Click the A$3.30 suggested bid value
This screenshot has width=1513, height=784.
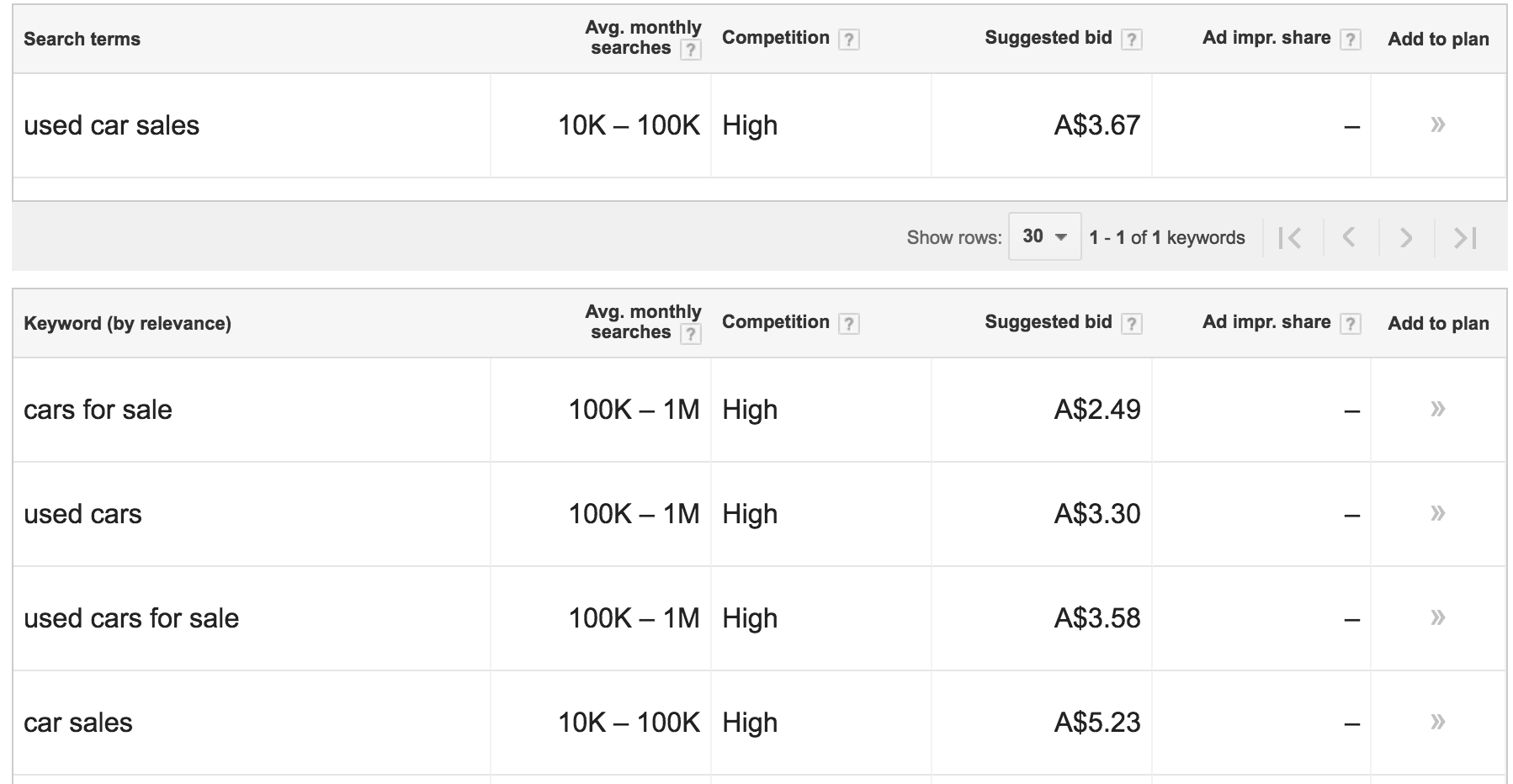click(1097, 514)
